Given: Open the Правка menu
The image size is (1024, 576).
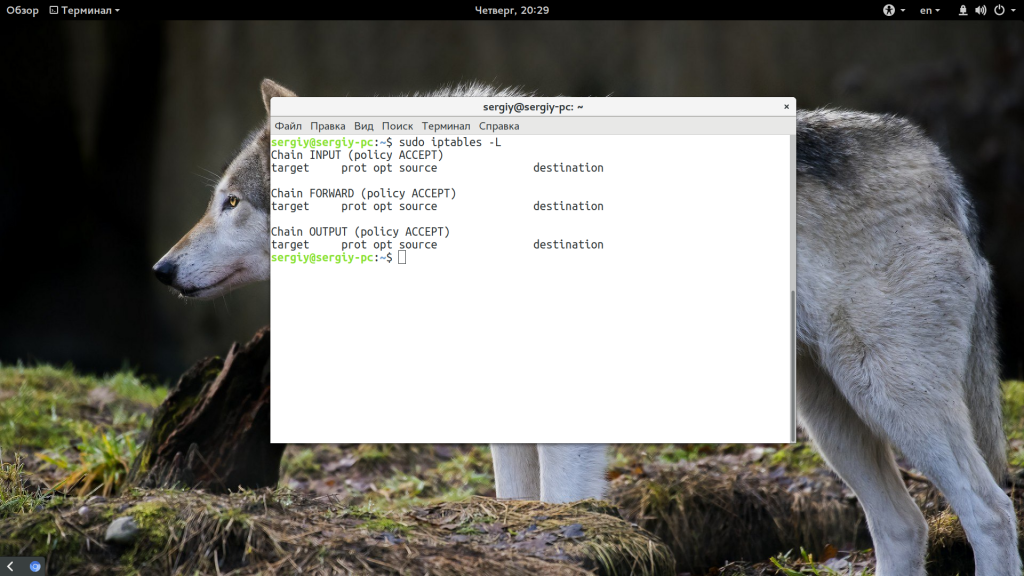Looking at the screenshot, I should [x=327, y=126].
